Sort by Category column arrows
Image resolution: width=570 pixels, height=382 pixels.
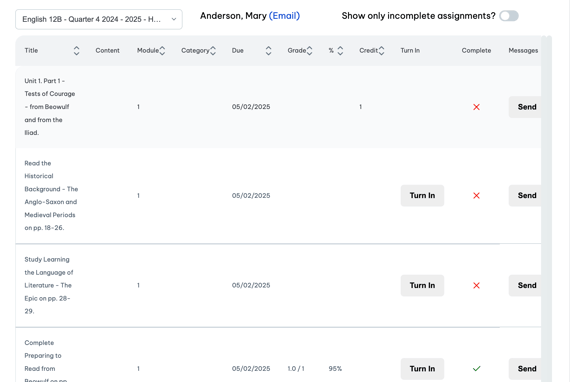213,51
